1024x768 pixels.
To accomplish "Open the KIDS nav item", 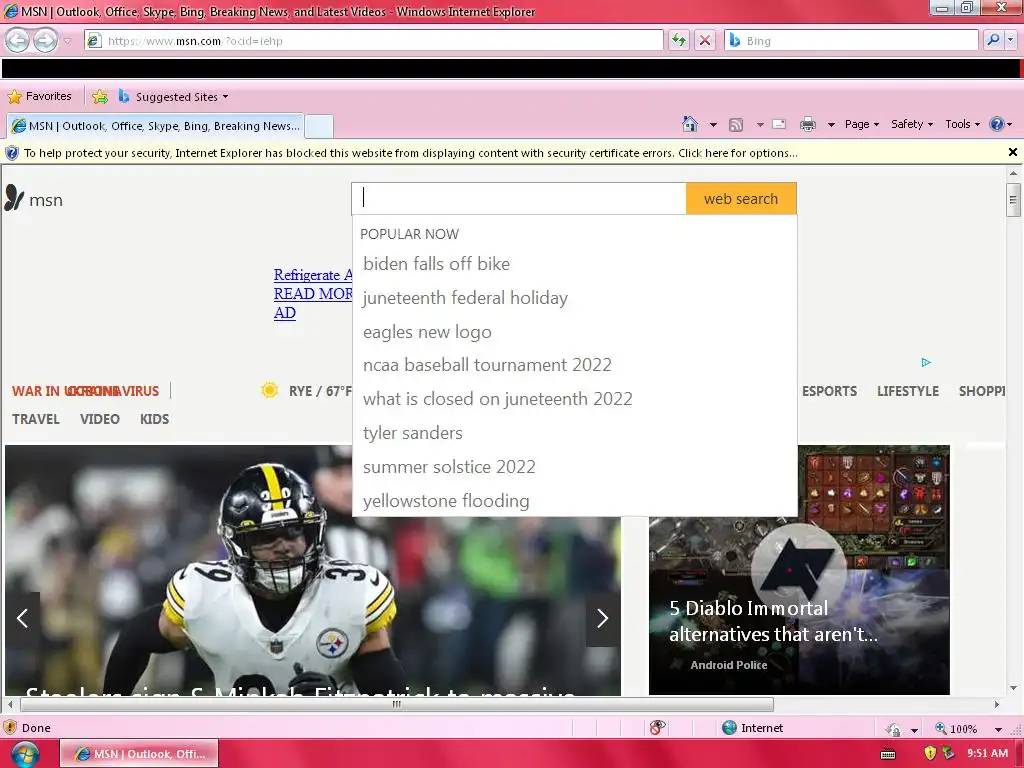I will (x=154, y=419).
